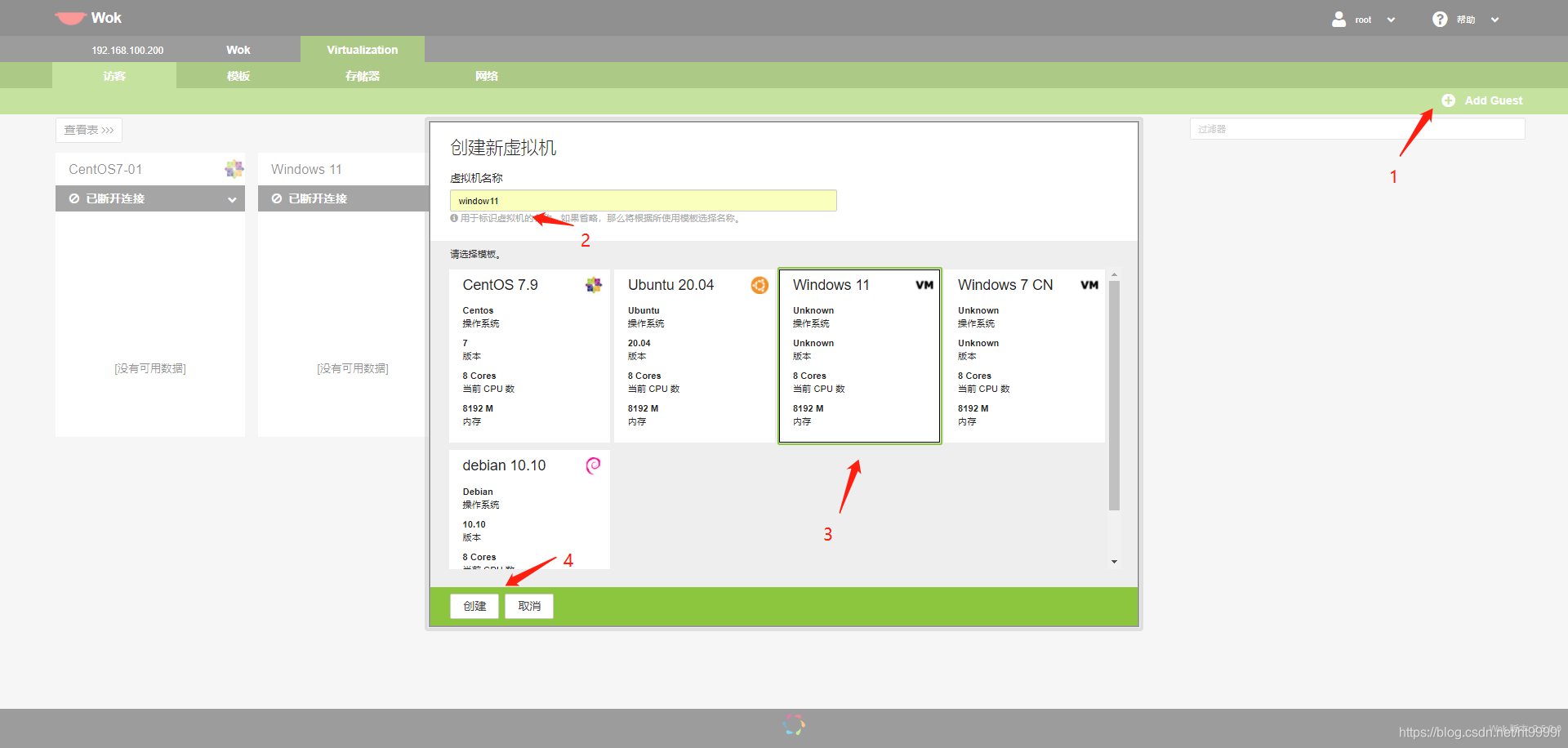
Task: Click the 取消 cancel button
Action: [529, 606]
